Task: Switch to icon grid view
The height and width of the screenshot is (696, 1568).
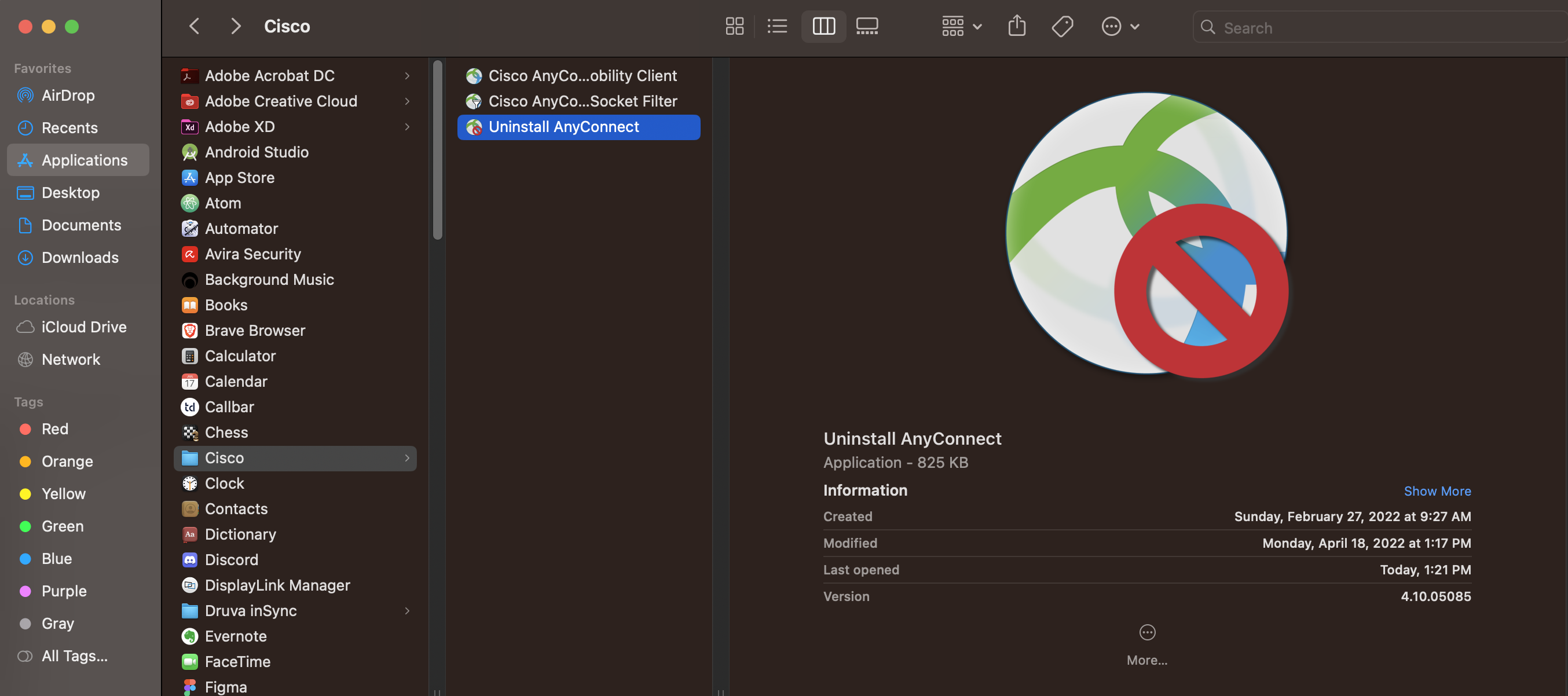Action: (734, 26)
